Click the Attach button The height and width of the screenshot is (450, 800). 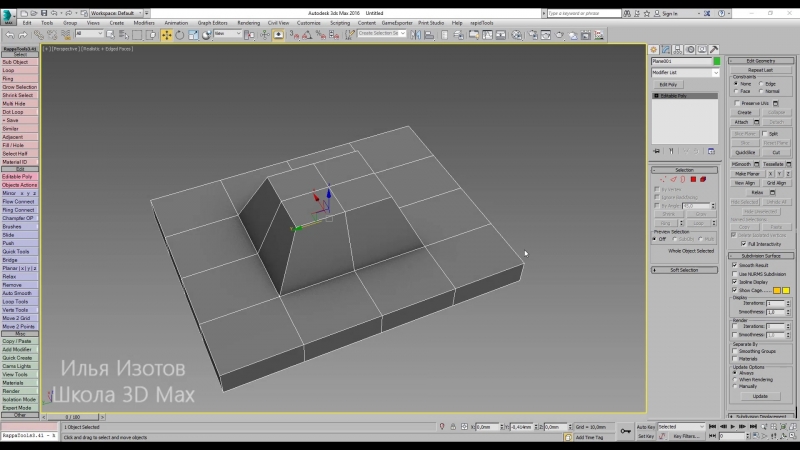click(x=742, y=122)
